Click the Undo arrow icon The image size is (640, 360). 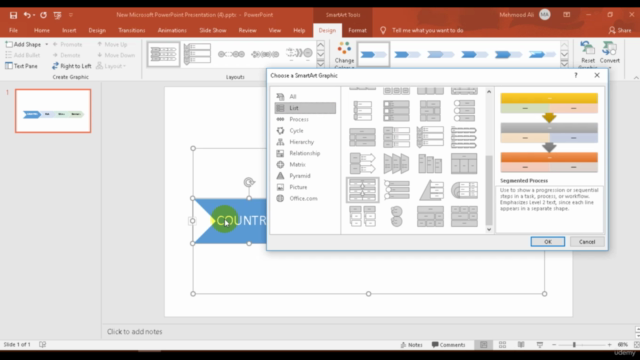[27, 15]
